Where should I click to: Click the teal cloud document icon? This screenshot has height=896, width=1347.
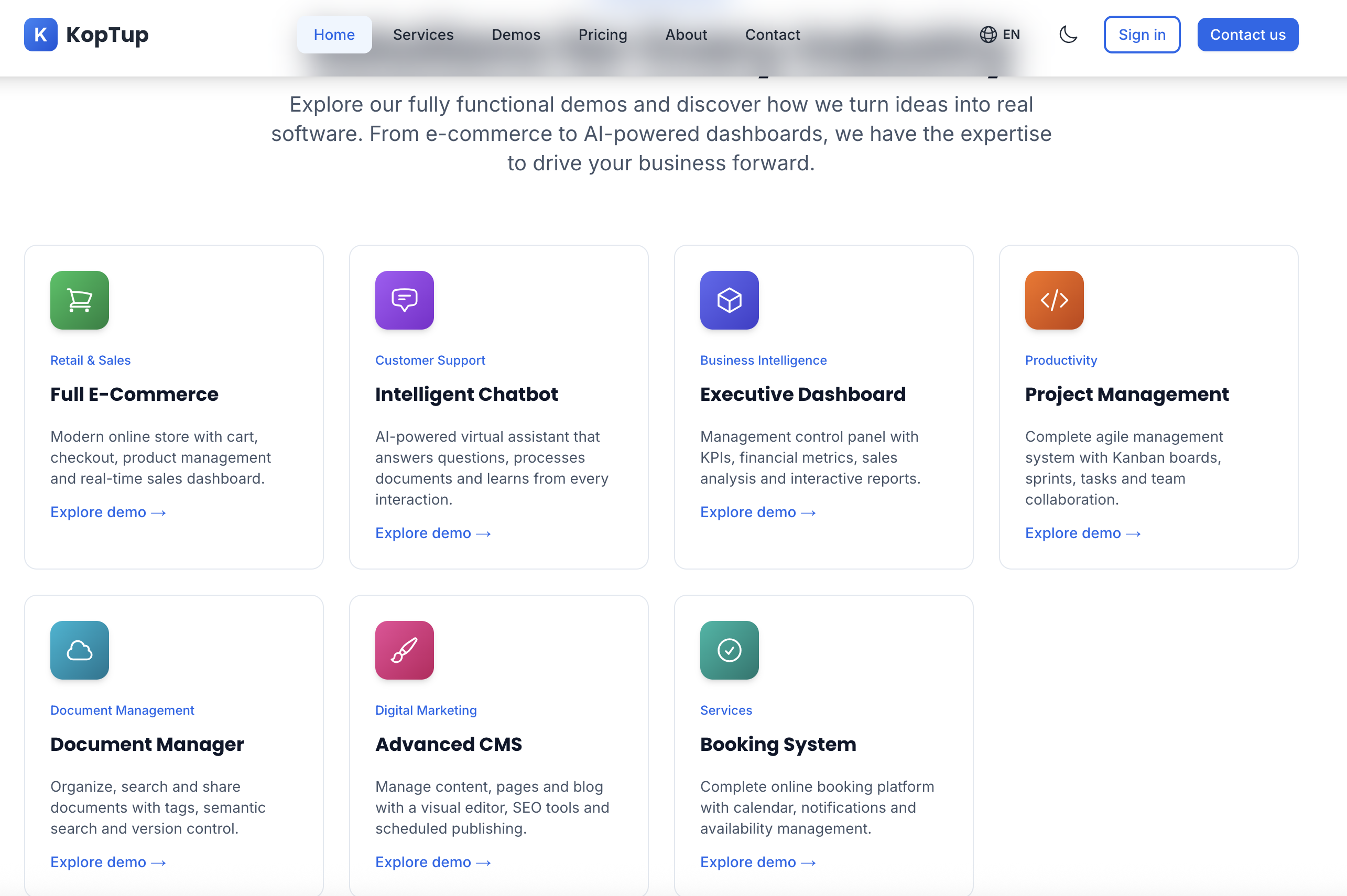[80, 650]
